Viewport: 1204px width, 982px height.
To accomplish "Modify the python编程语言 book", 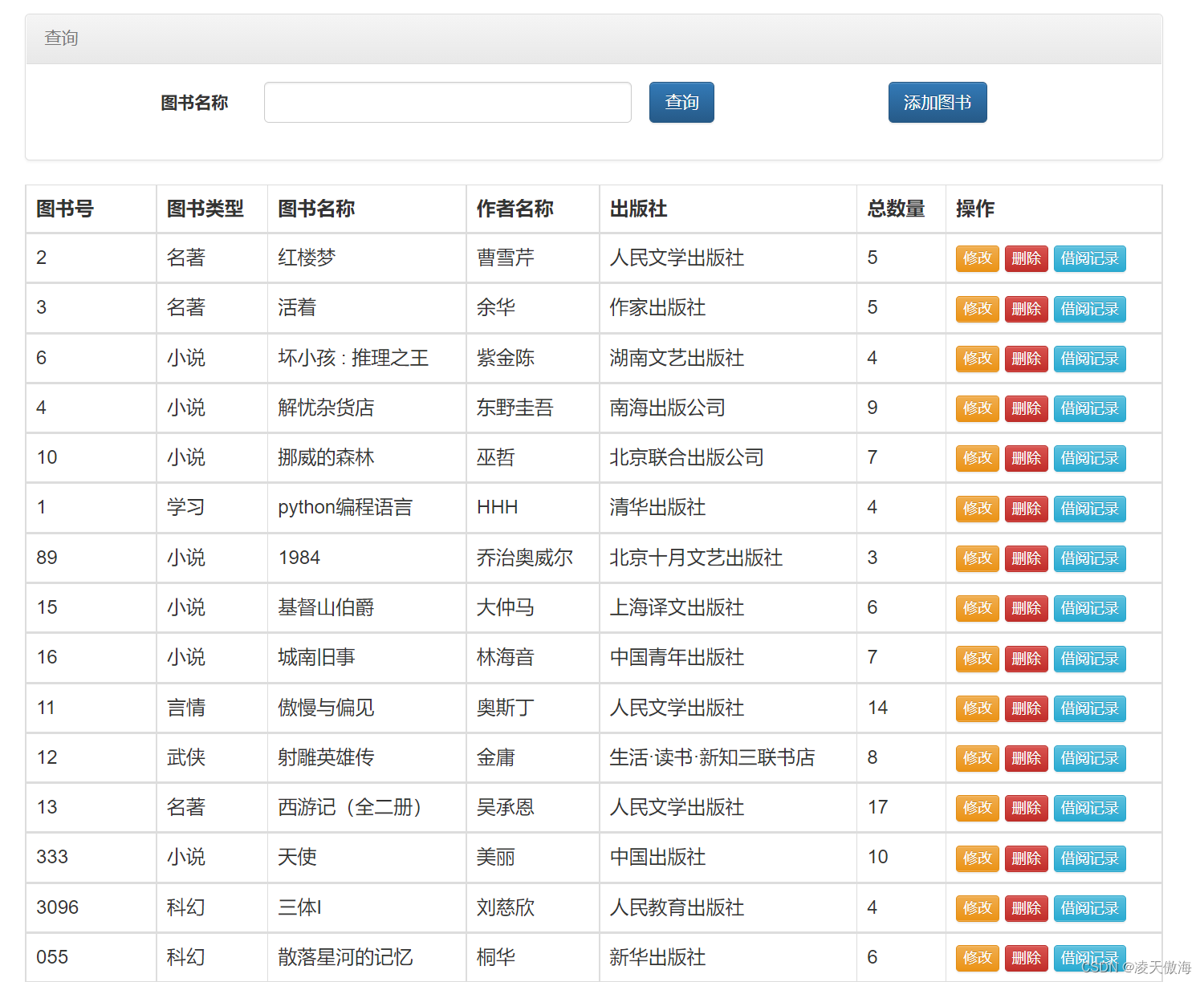I will click(x=978, y=509).
